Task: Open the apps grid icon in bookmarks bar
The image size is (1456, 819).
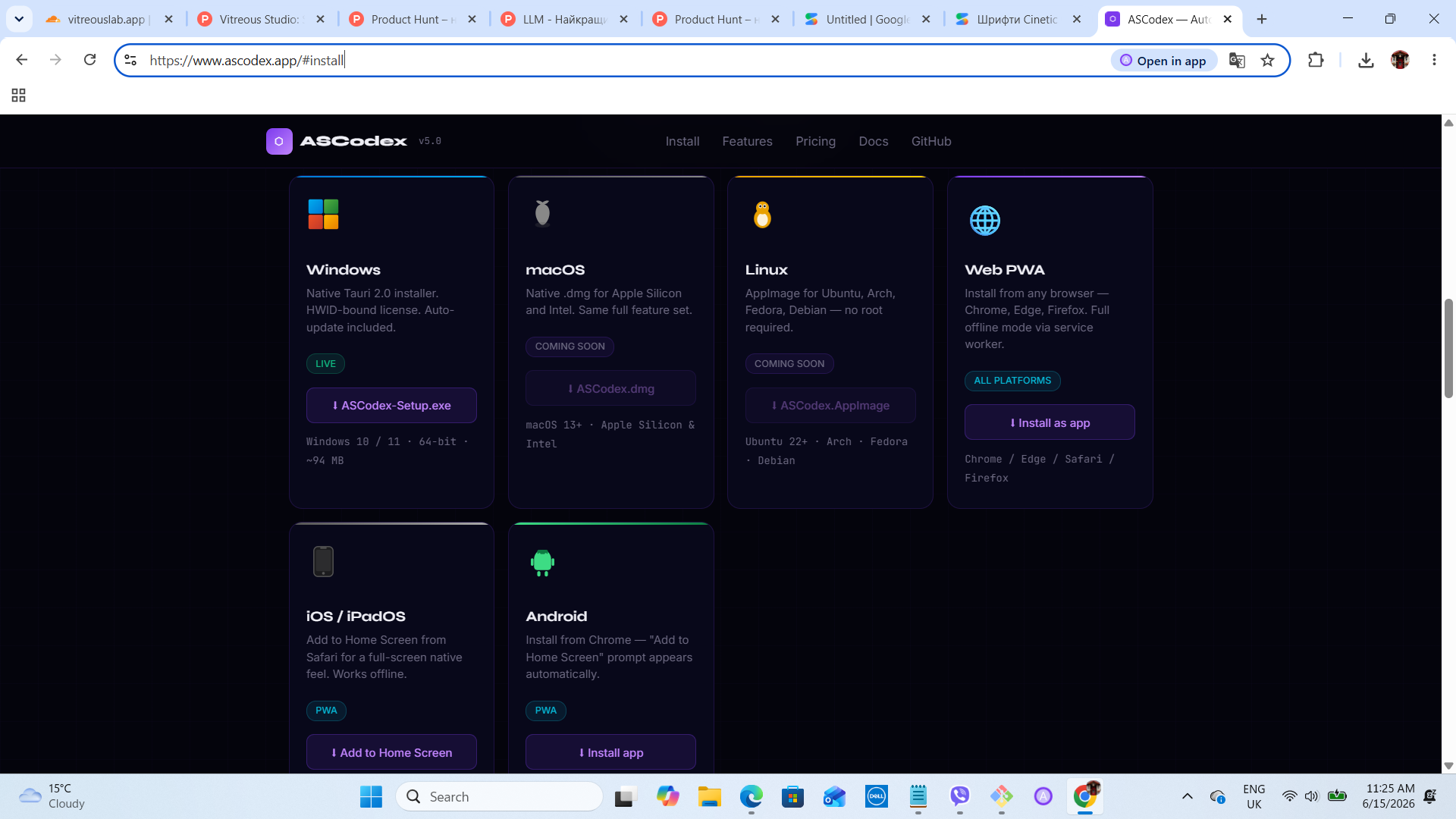Action: coord(18,96)
